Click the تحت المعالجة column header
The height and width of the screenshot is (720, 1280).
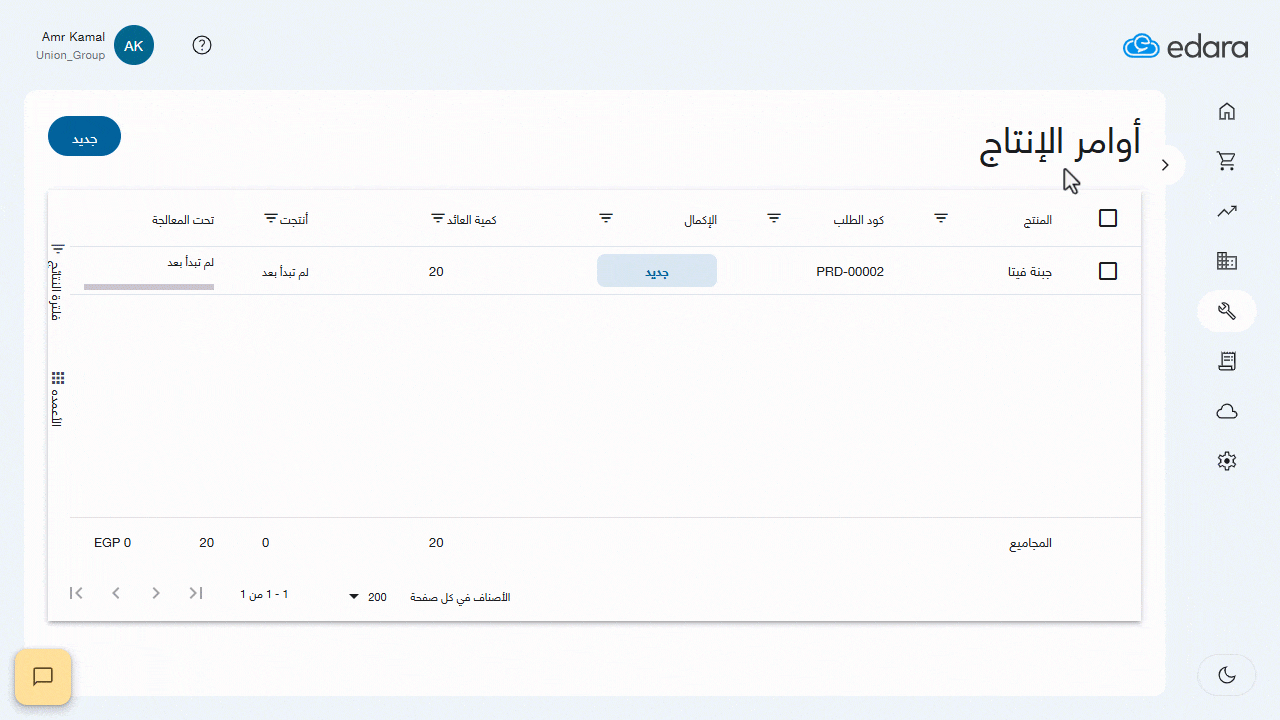tap(183, 219)
